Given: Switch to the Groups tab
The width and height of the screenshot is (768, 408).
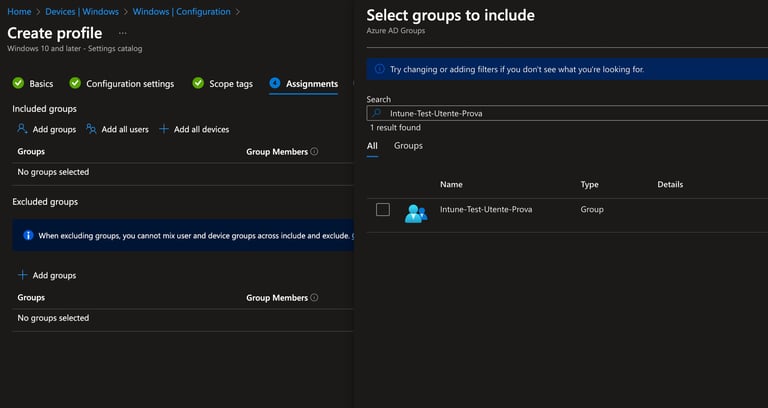Looking at the screenshot, I should 408,146.
